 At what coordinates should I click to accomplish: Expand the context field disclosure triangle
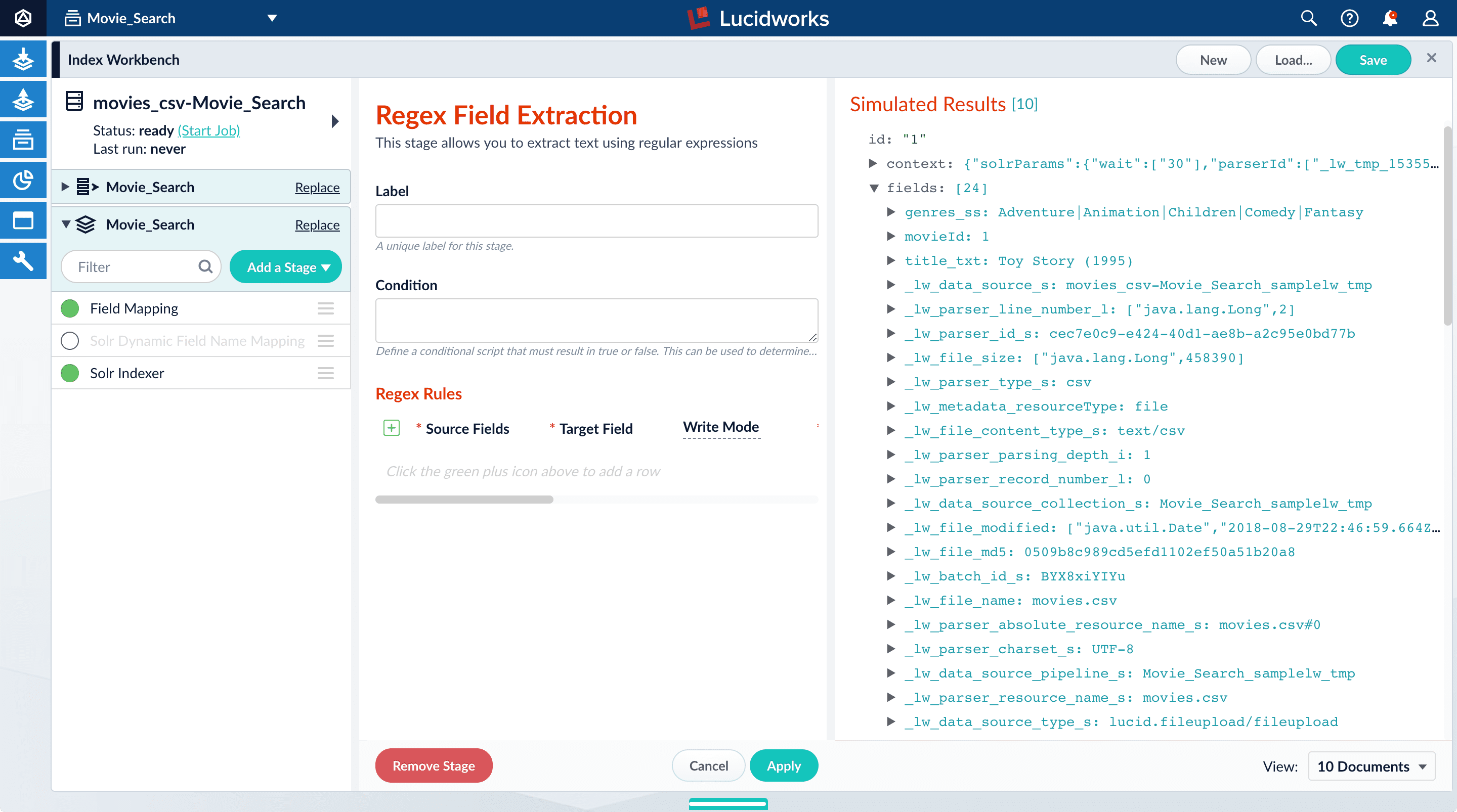[873, 163]
